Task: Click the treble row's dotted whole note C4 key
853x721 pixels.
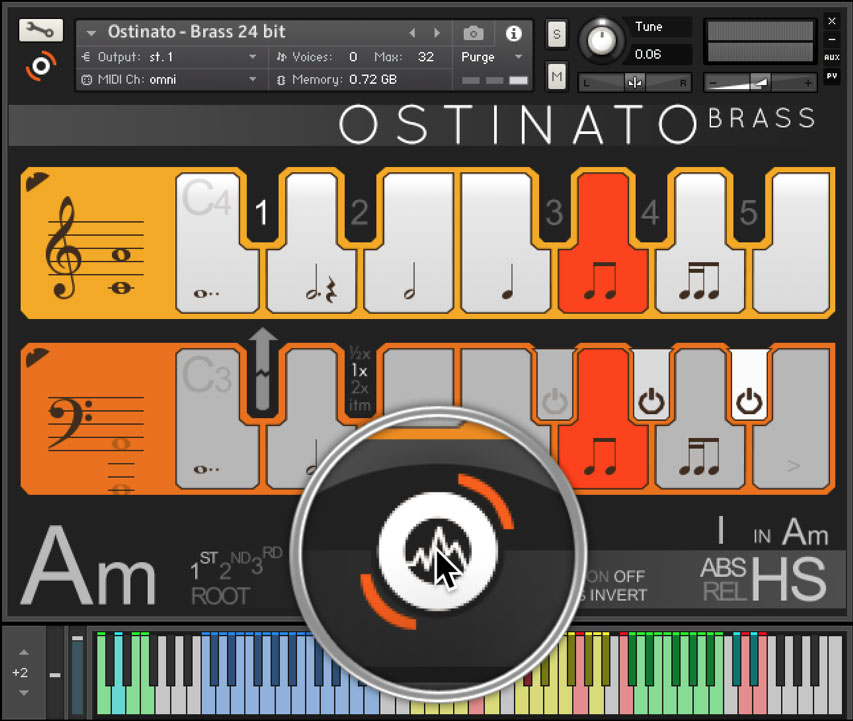Action: point(217,243)
